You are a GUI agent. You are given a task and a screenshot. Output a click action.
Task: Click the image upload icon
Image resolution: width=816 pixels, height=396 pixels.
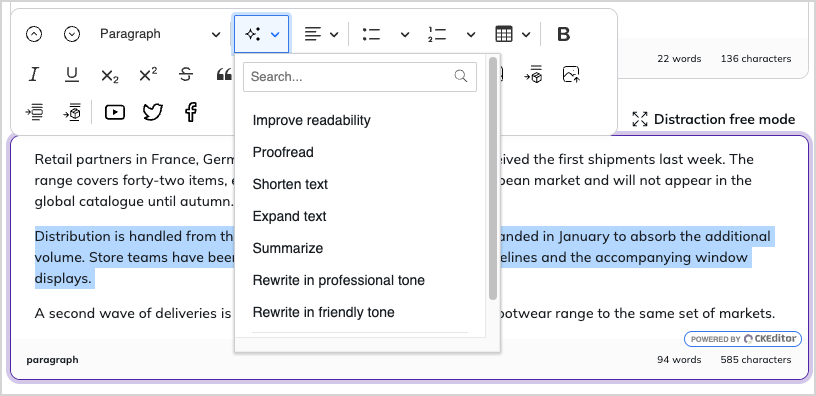571,74
